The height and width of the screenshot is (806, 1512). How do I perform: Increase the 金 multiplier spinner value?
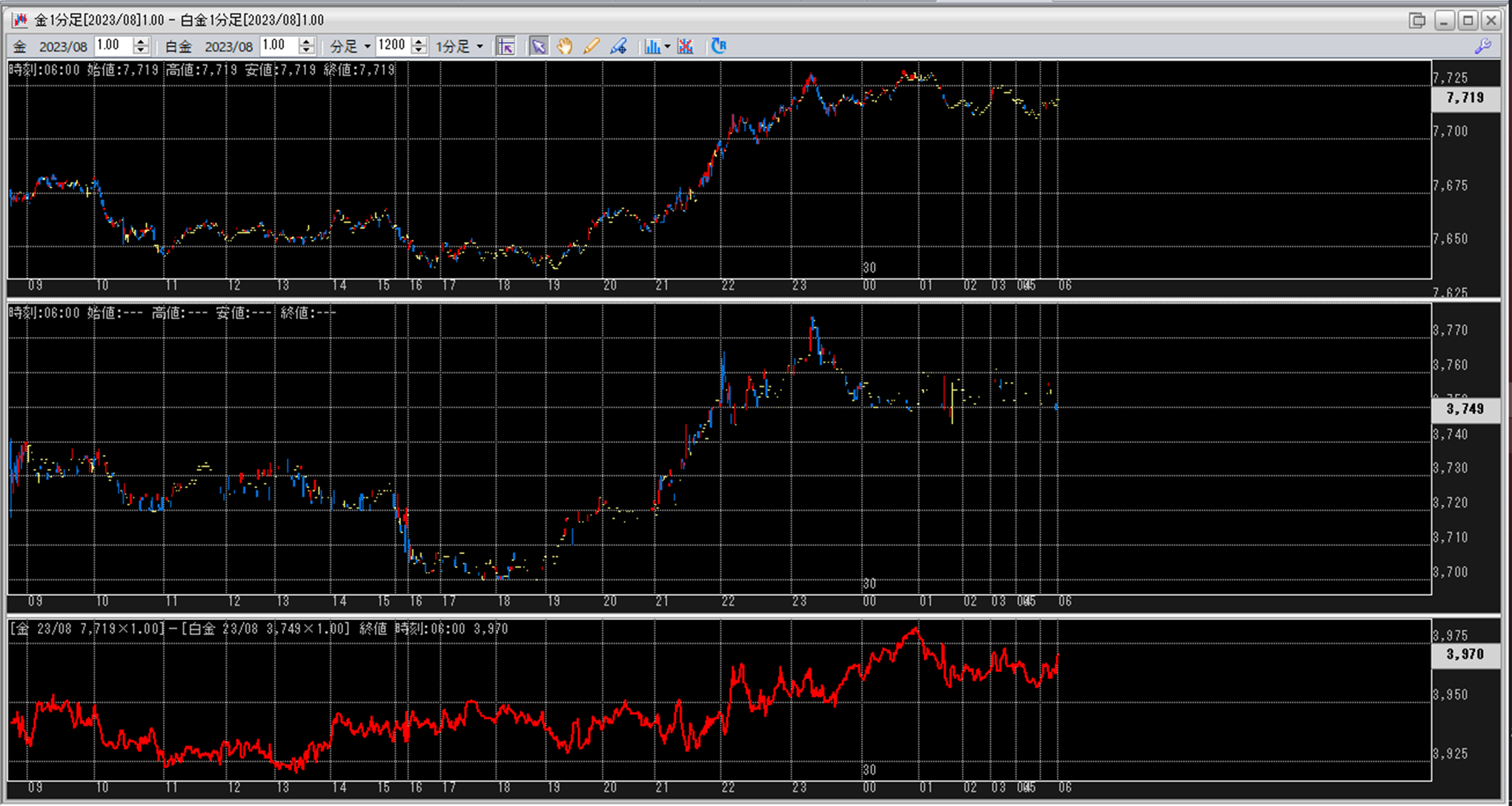pos(141,41)
